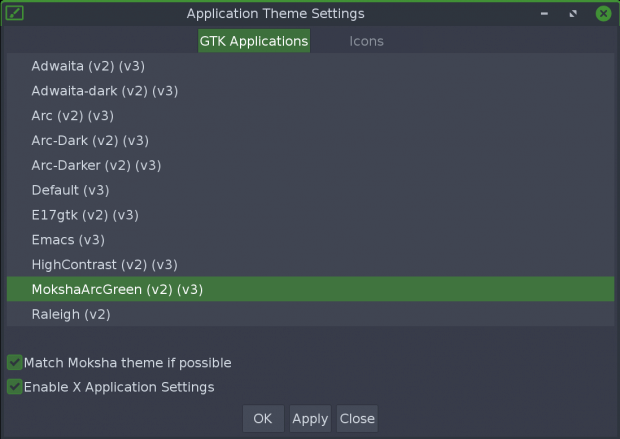Disable Enable X Application Settings checkbox
The image size is (620, 439).
pos(15,386)
